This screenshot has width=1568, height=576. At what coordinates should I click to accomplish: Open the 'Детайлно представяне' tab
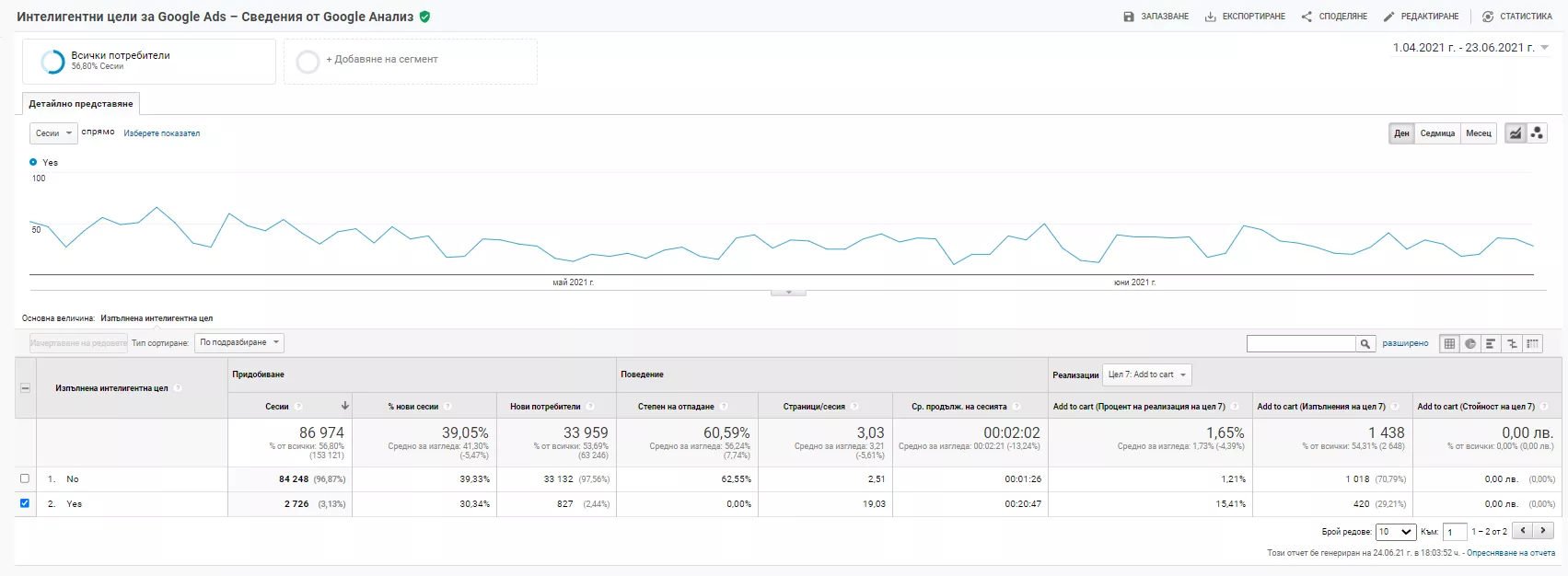[81, 104]
